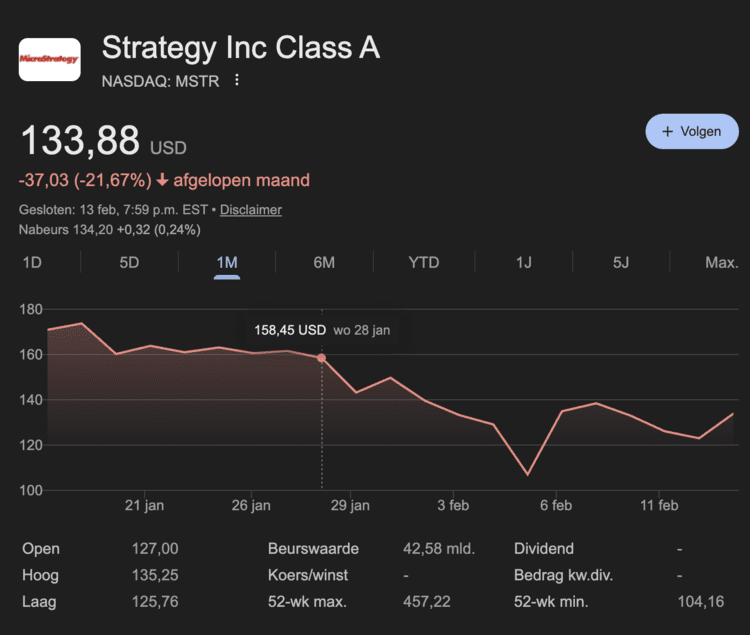Select the 1J one-year range
The width and height of the screenshot is (750, 635).
coord(524,262)
